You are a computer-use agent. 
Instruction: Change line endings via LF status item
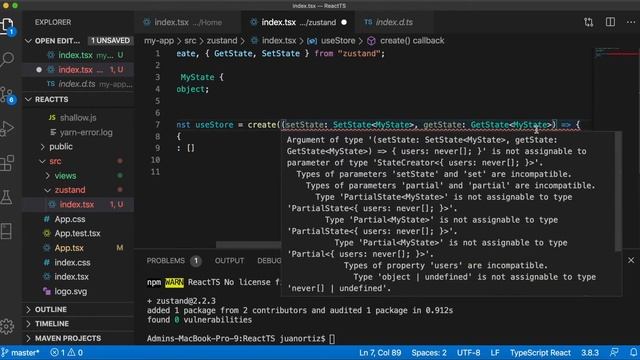point(495,353)
